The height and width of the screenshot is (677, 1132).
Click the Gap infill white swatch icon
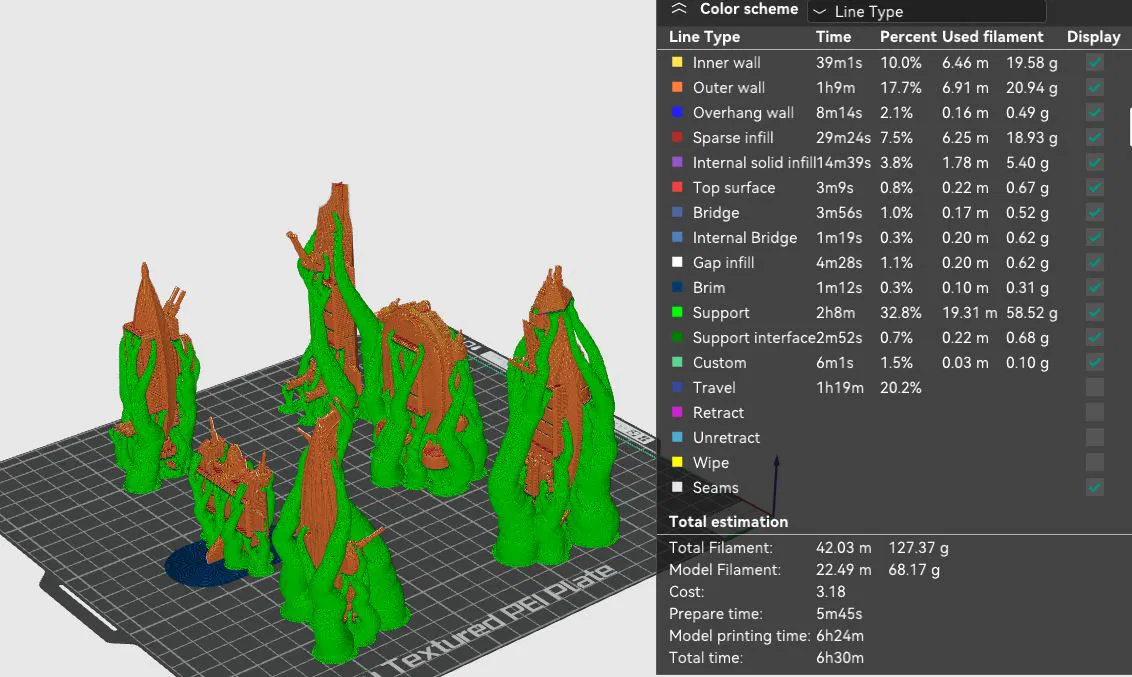click(x=677, y=262)
